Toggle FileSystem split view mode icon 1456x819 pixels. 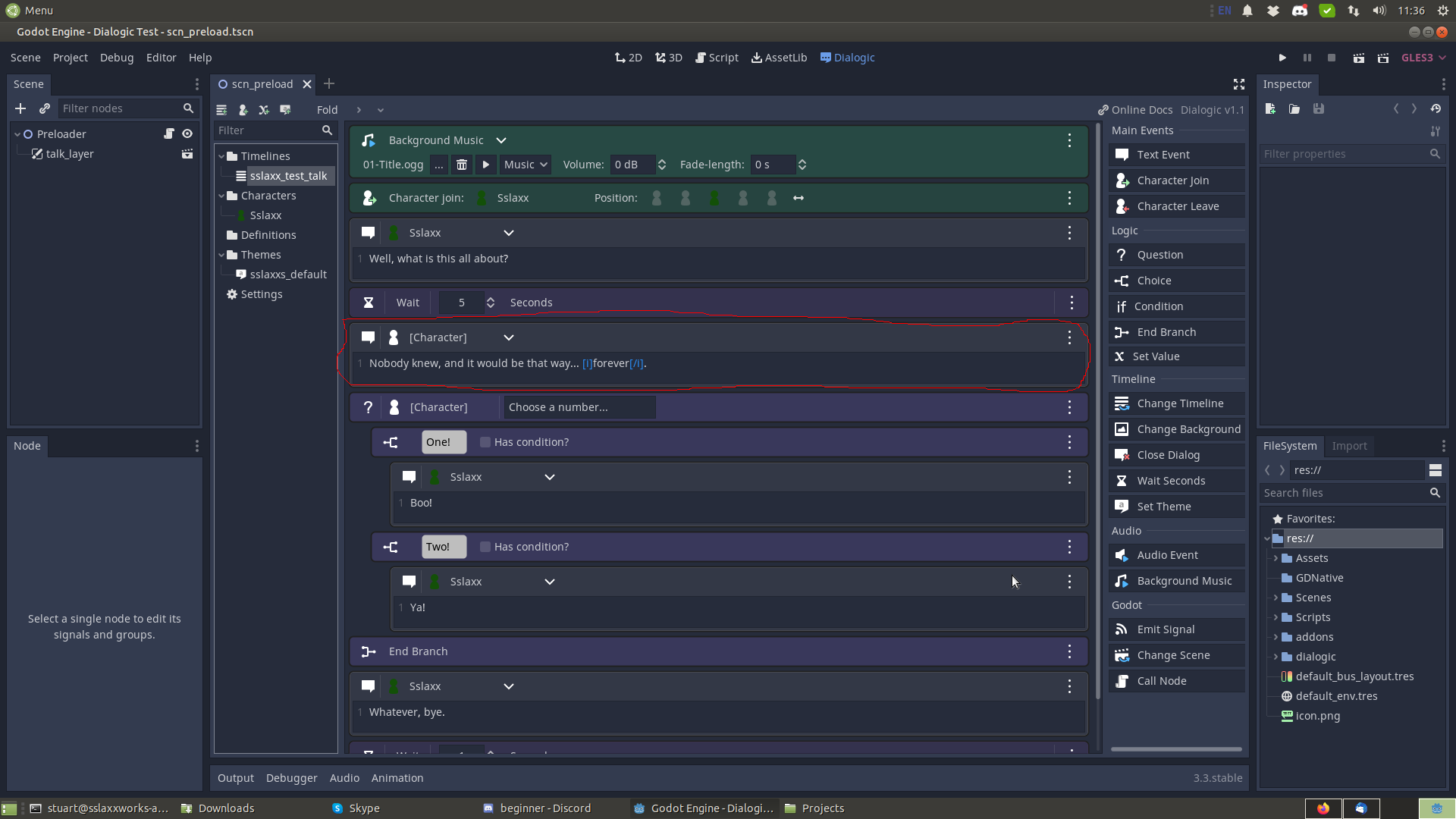point(1436,470)
